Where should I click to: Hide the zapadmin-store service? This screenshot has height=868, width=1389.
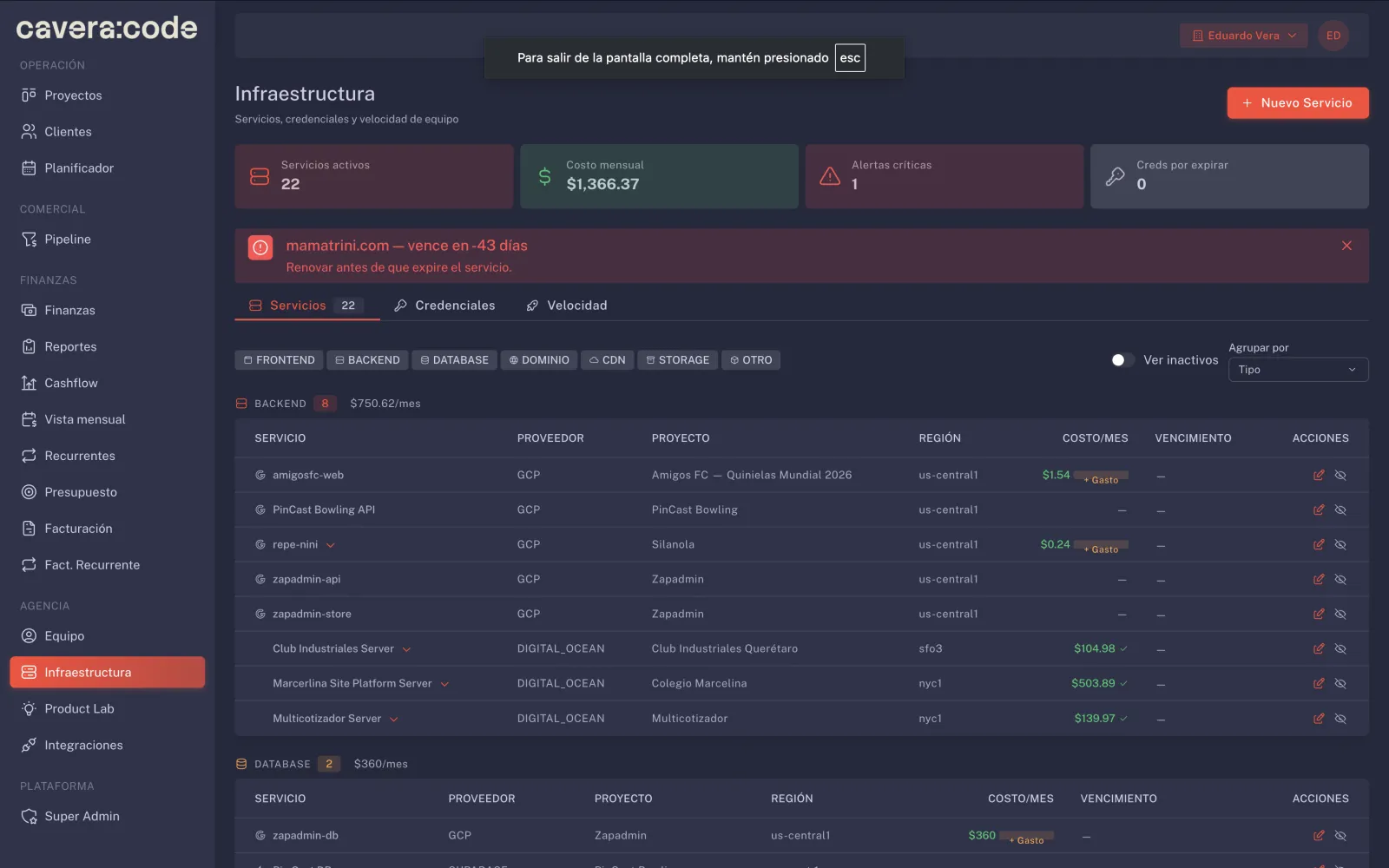(x=1340, y=614)
